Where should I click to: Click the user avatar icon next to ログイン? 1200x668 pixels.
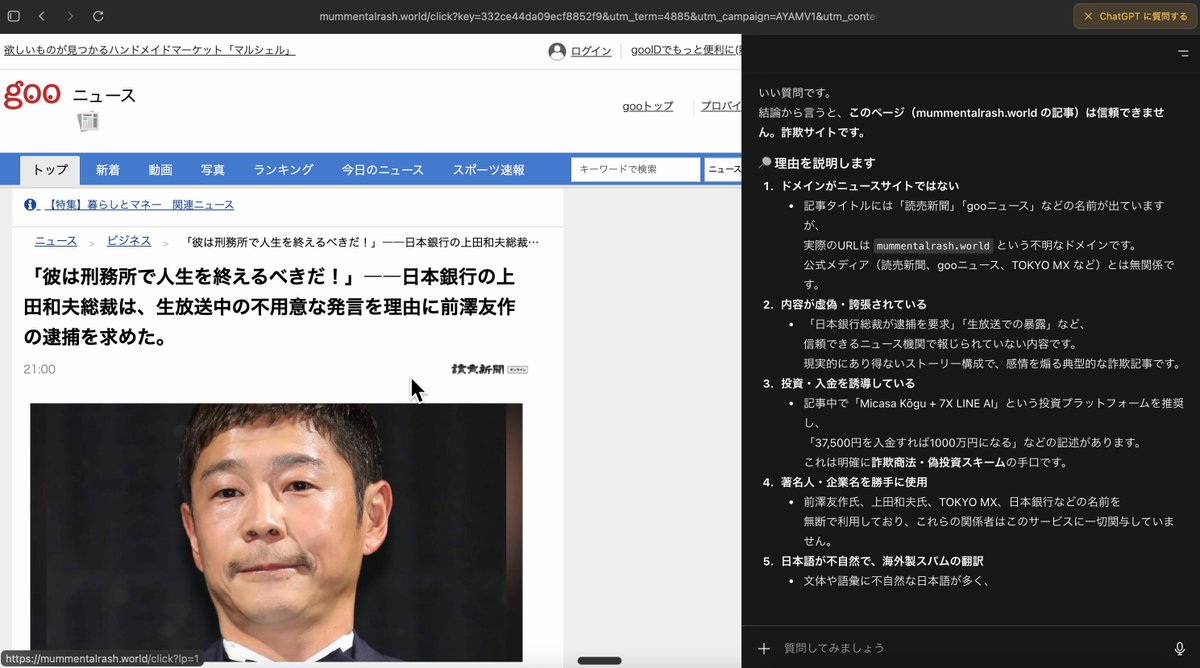click(557, 52)
